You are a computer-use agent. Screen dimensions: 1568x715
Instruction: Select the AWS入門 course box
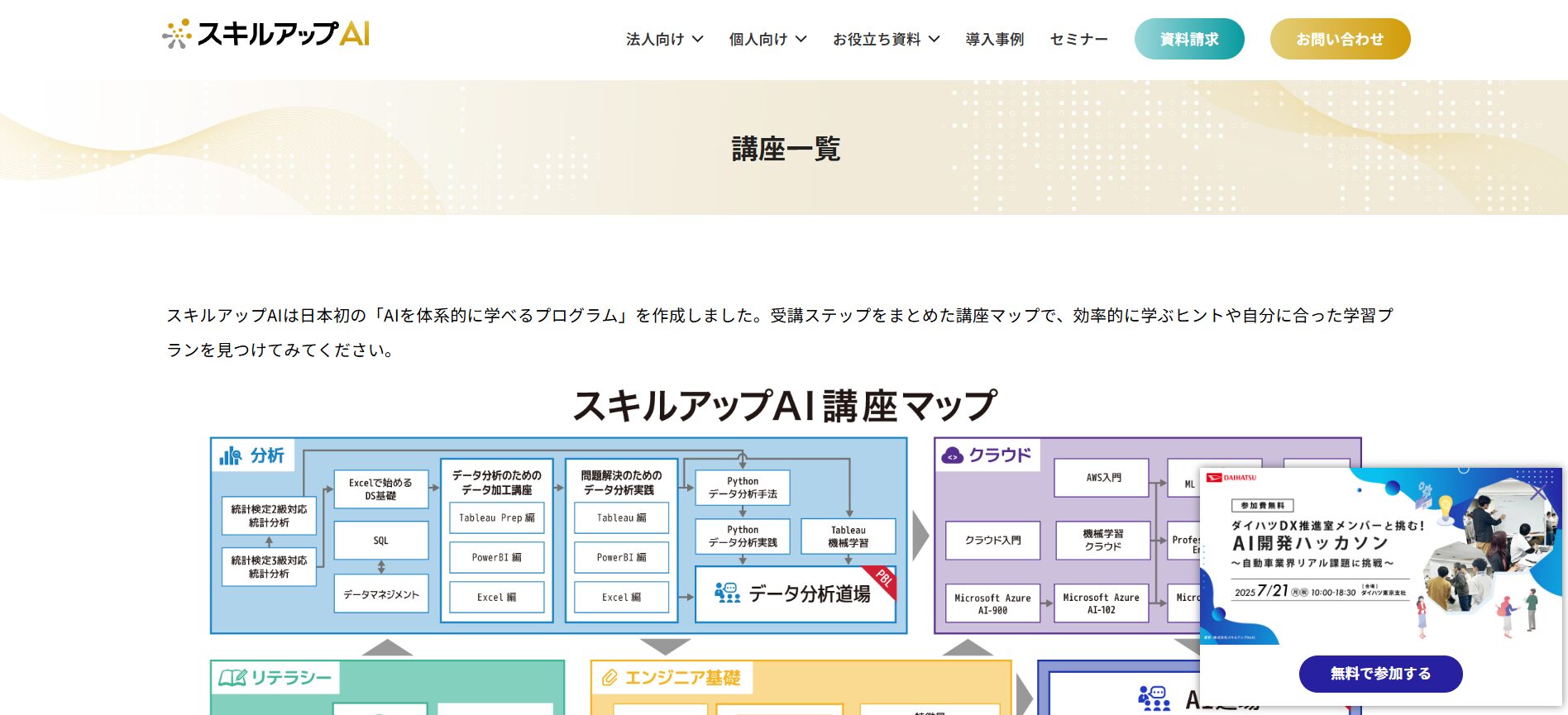click(1102, 478)
